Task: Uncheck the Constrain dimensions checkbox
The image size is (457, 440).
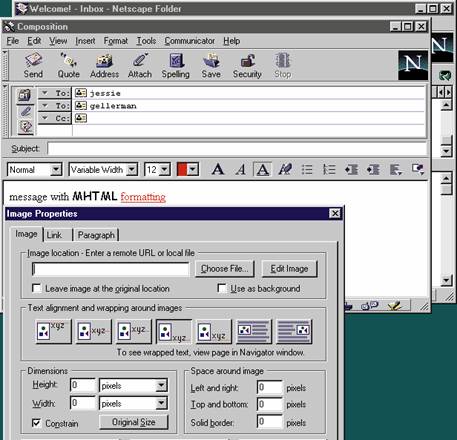Action: 36,423
